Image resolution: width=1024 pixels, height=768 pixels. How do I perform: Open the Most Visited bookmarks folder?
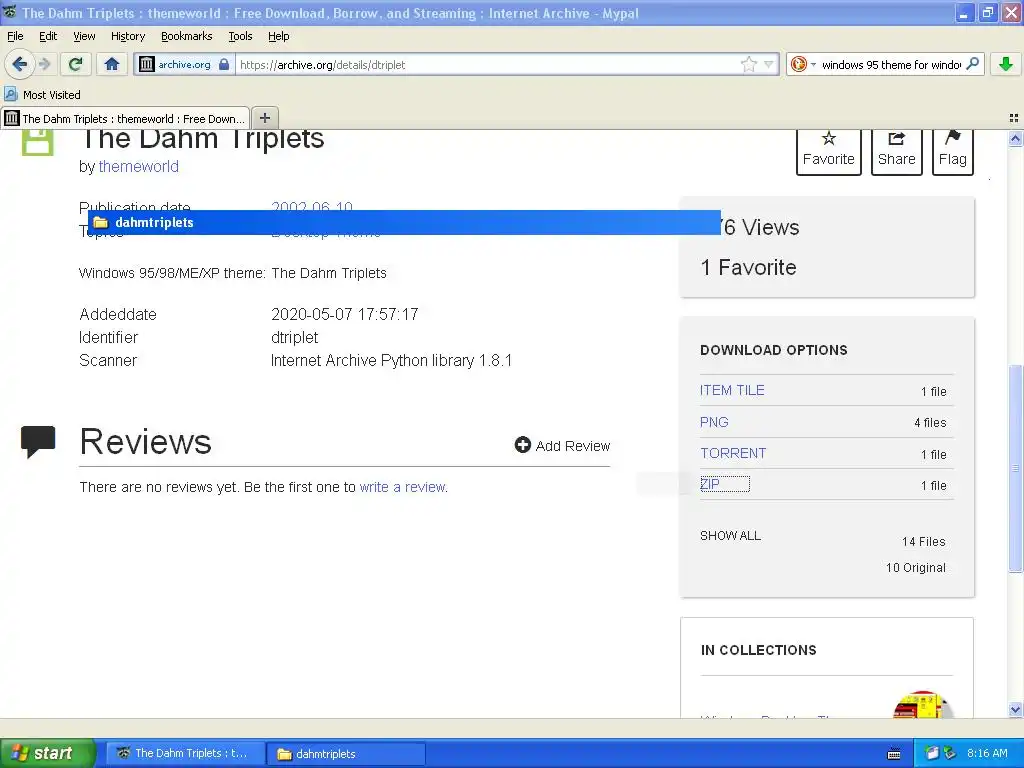43,95
